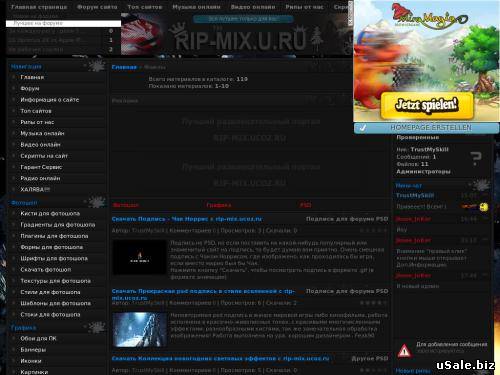This screenshot has width=500, height=375.
Task: Click the question mark avatar beside TrustMySkill's profile
Action: coord(476,158)
